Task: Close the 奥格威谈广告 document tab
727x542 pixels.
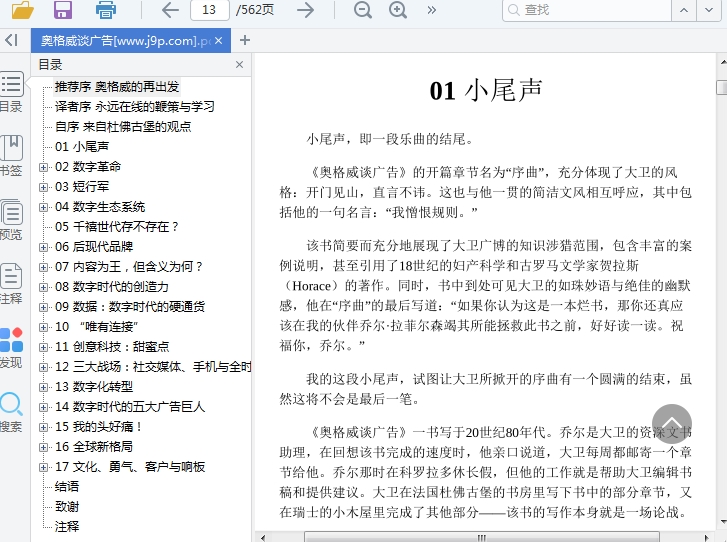Action: pyautogui.click(x=219, y=41)
